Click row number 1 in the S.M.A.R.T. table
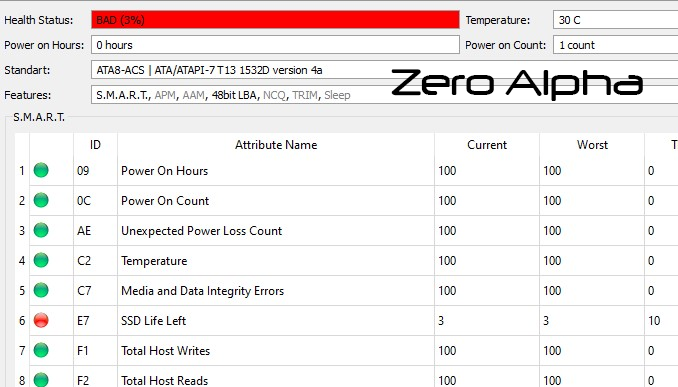The height and width of the screenshot is (387, 678). pos(22,171)
